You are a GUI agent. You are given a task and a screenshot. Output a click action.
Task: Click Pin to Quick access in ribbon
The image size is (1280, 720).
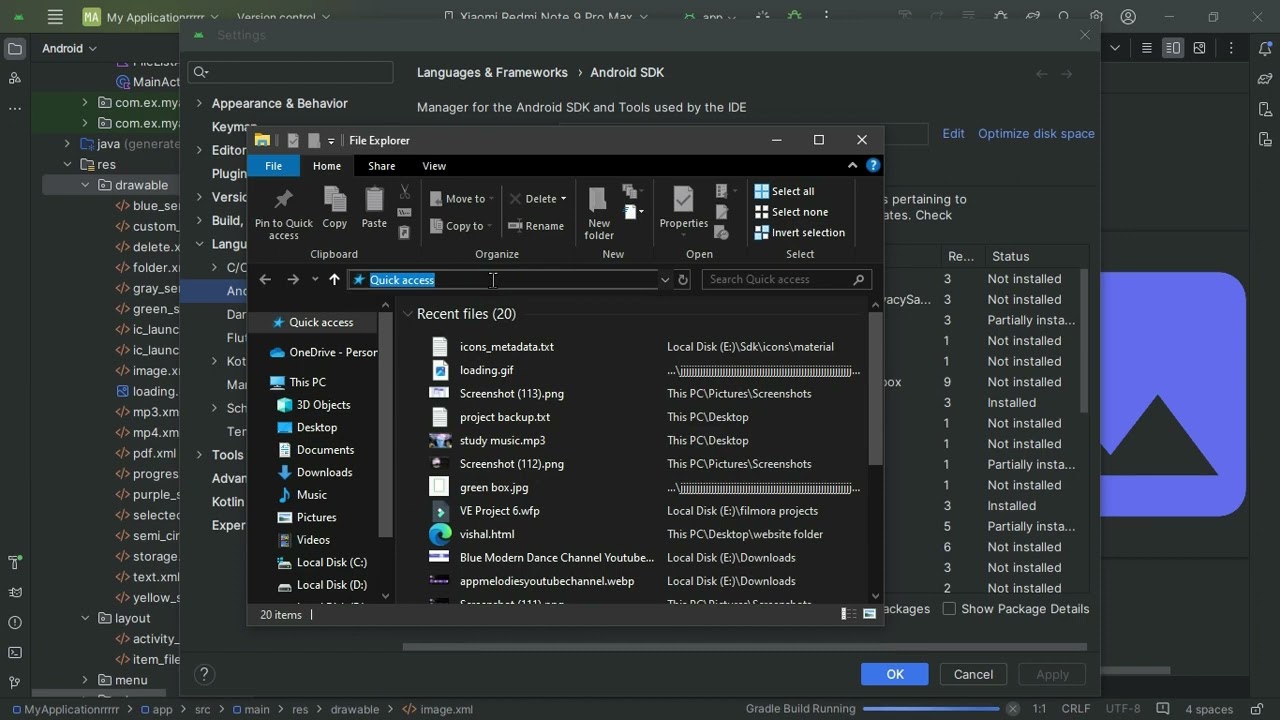point(283,214)
